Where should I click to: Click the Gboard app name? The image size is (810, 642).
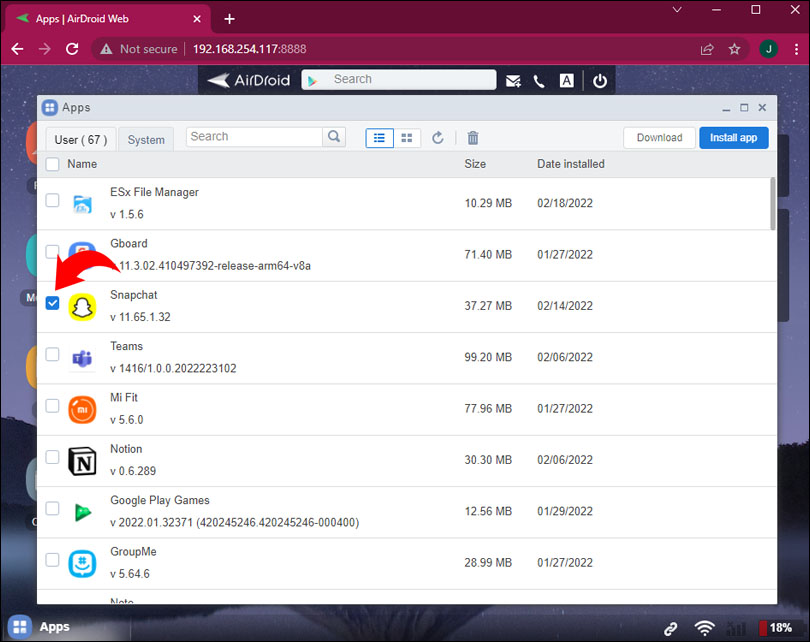[x=129, y=244]
